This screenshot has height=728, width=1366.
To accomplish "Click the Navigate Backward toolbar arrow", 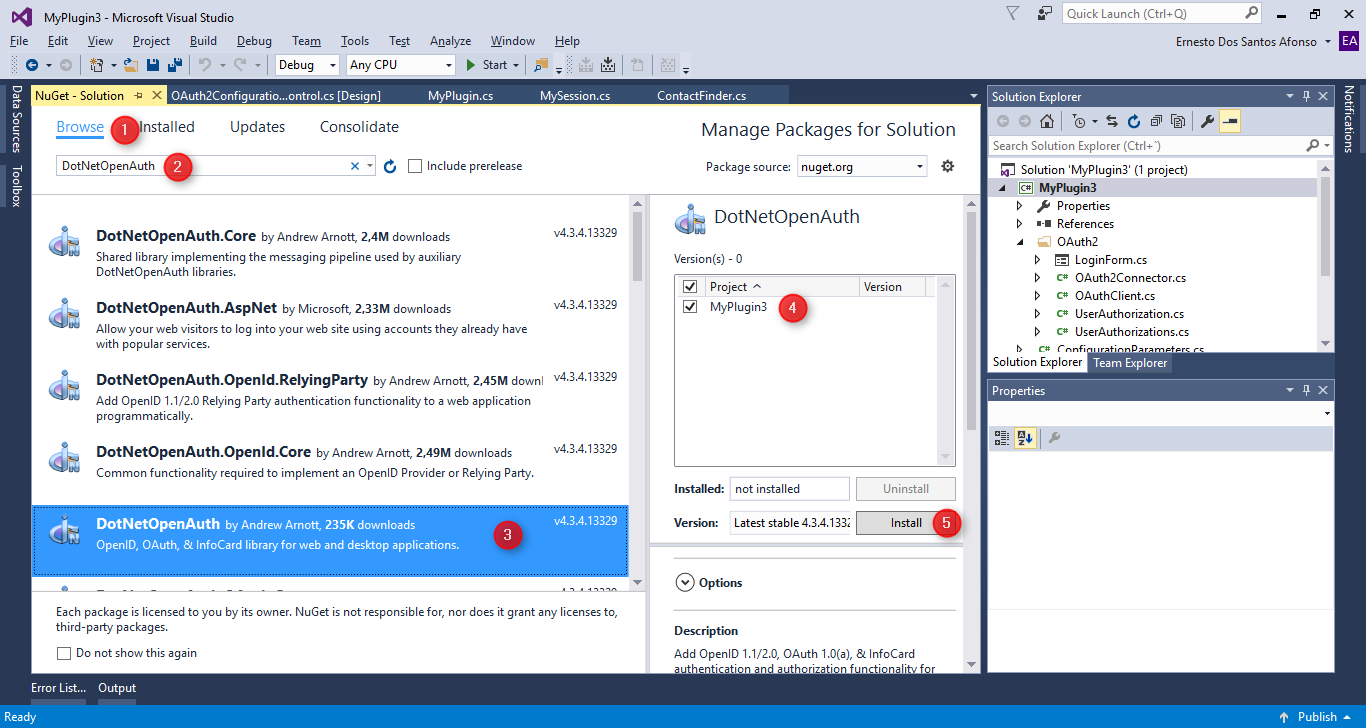I will point(32,65).
